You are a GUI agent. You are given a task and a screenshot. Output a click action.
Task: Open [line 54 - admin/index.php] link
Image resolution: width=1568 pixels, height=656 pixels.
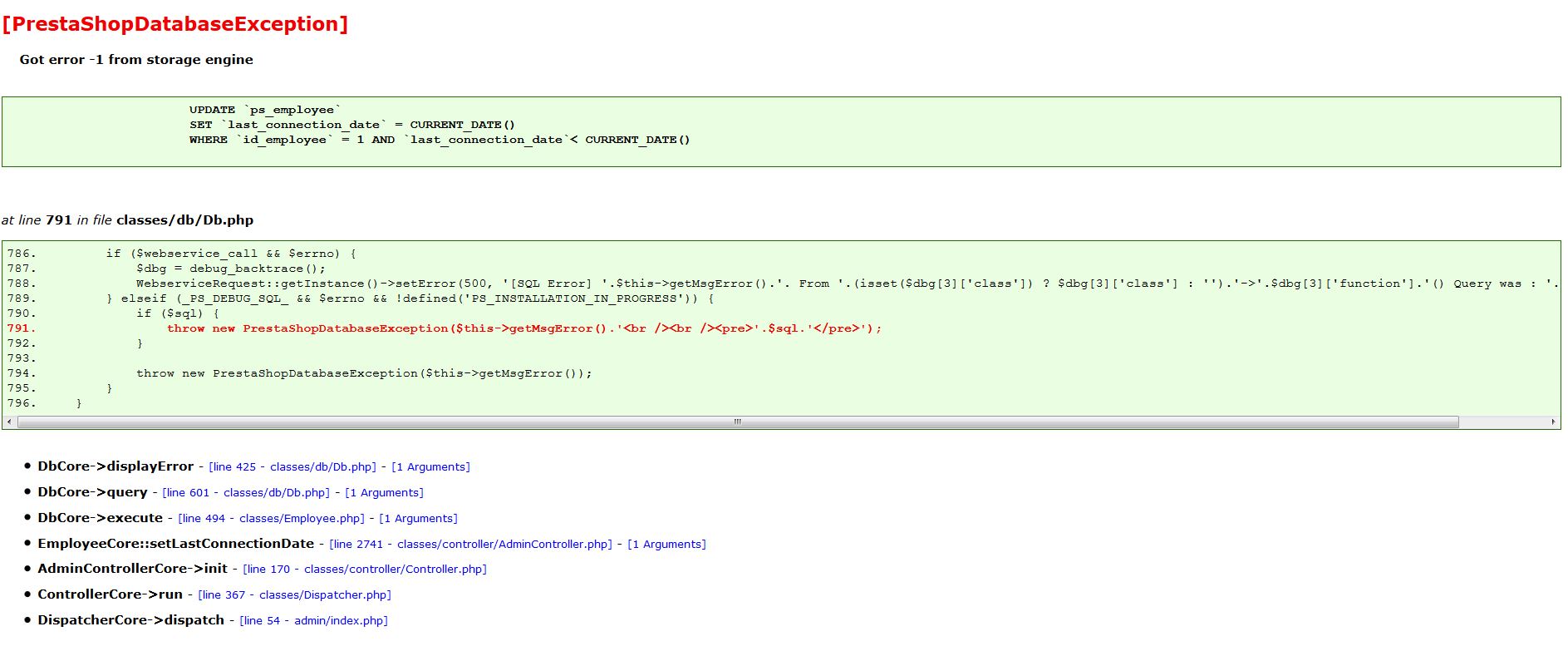(x=313, y=621)
